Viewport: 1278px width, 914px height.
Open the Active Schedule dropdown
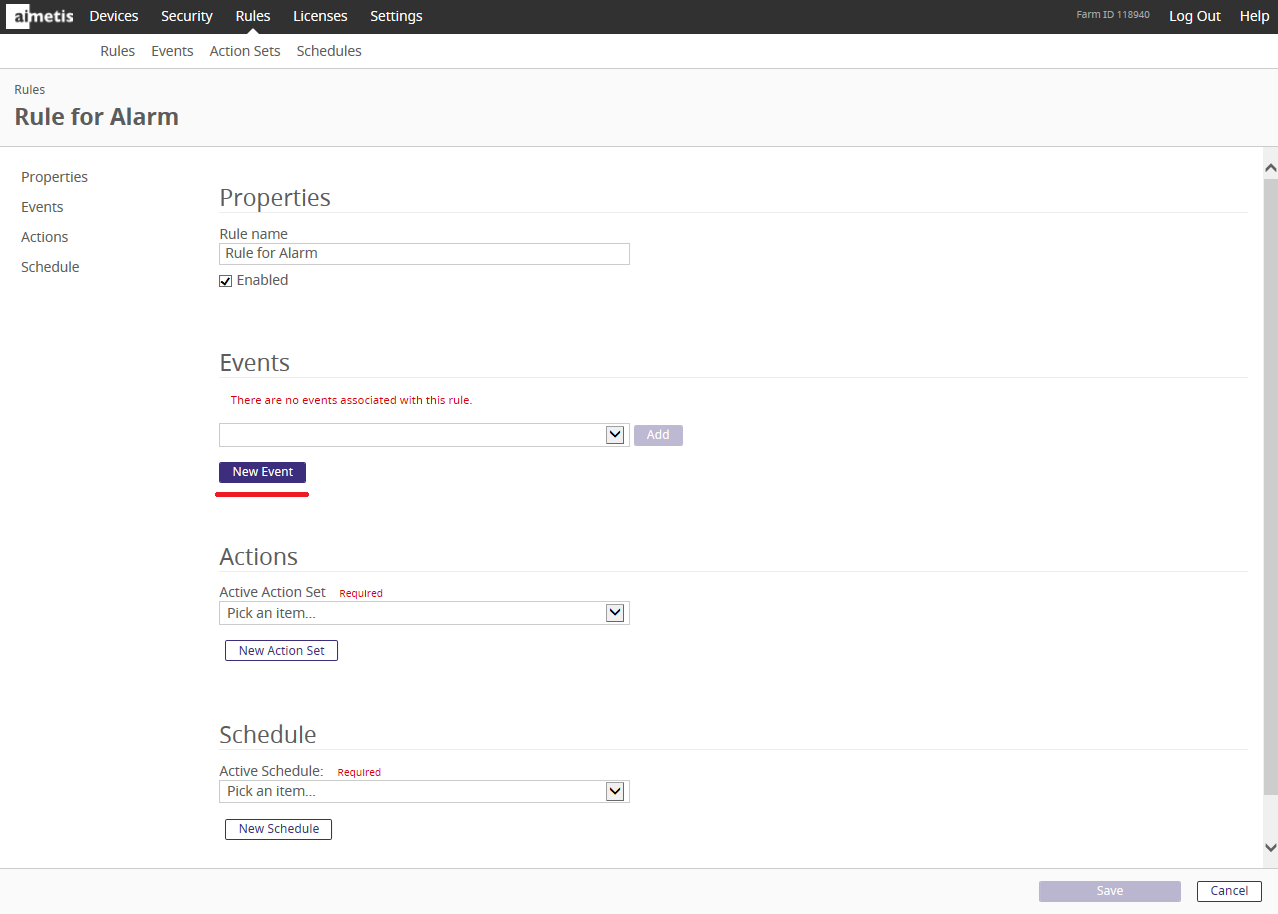[x=615, y=791]
